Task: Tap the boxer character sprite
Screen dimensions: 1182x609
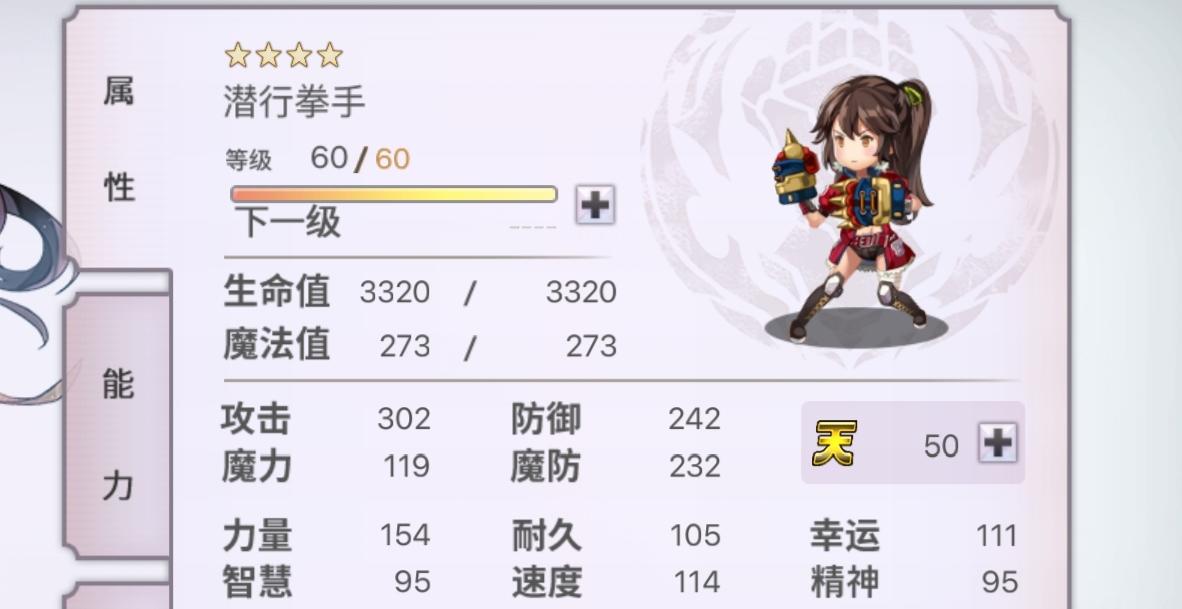Action: [854, 207]
